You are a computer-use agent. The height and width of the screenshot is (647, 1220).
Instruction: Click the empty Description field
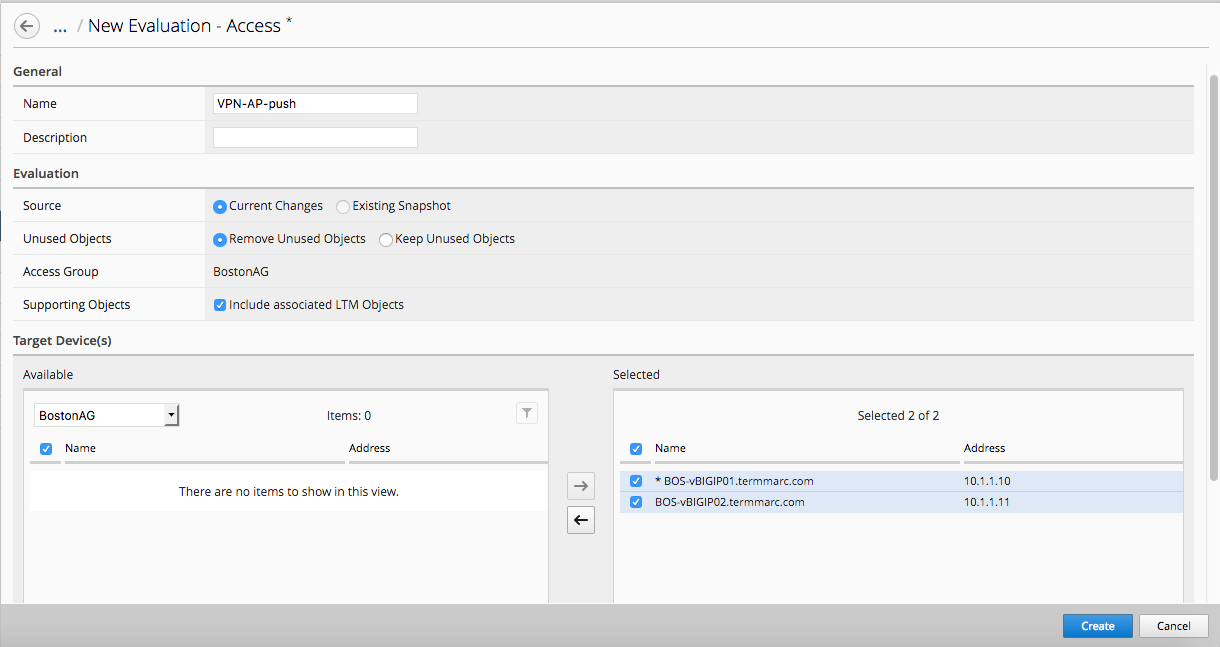[315, 138]
